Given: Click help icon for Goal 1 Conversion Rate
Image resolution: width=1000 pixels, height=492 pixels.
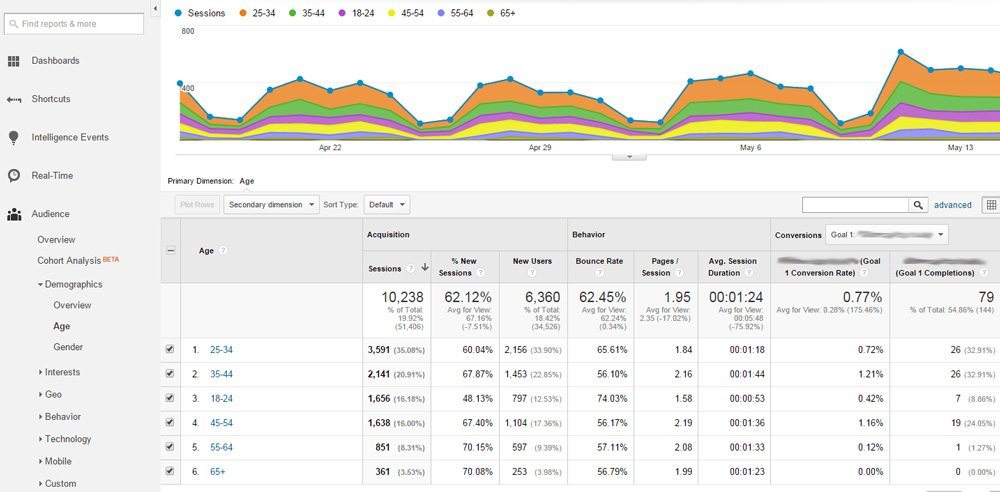Looking at the screenshot, I should coord(863,273).
